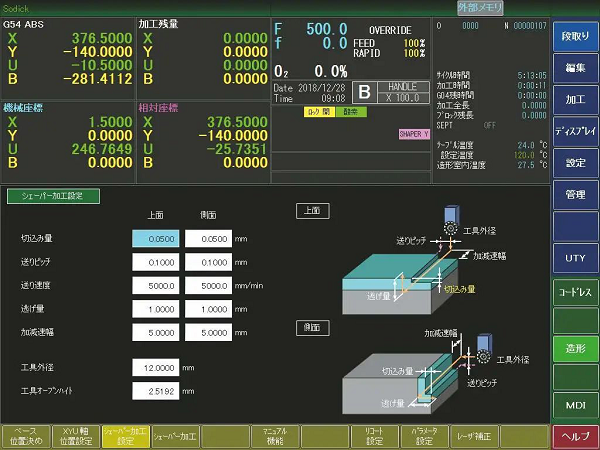The height and width of the screenshot is (450, 600).
Task: Switch to the ディスプレイ display menu
Action: coord(575,132)
